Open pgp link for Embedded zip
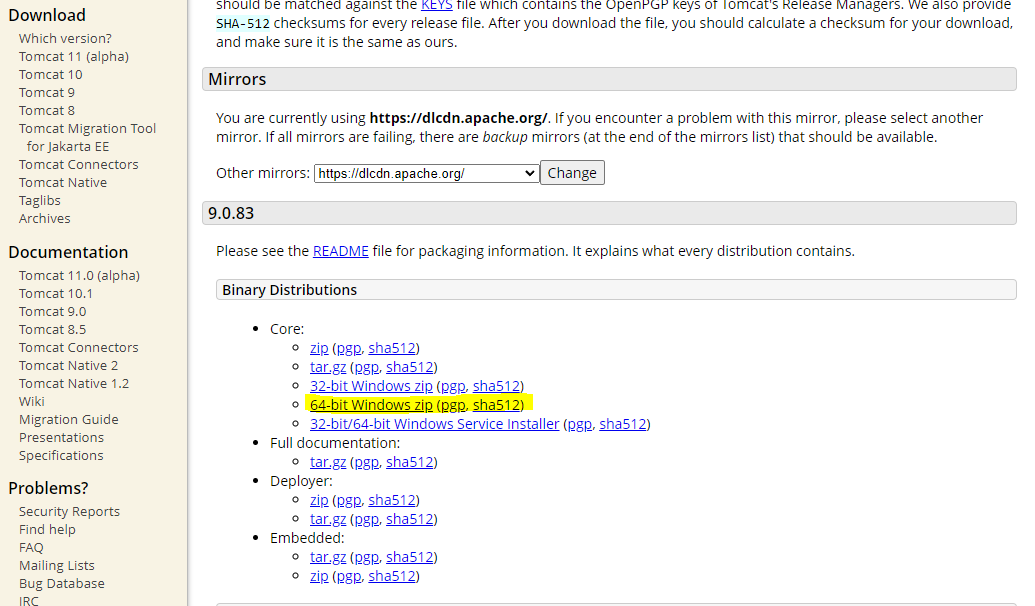The height and width of the screenshot is (606, 1035). click(349, 576)
